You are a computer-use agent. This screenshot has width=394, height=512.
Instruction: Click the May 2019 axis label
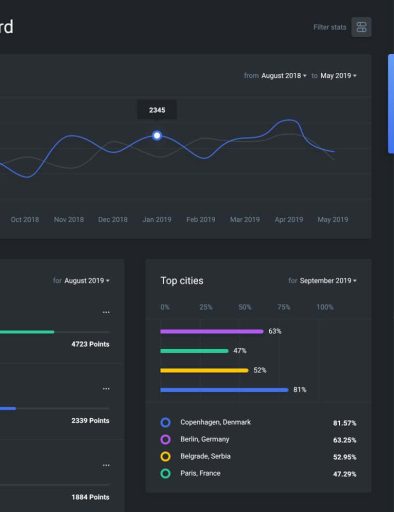[x=333, y=220]
